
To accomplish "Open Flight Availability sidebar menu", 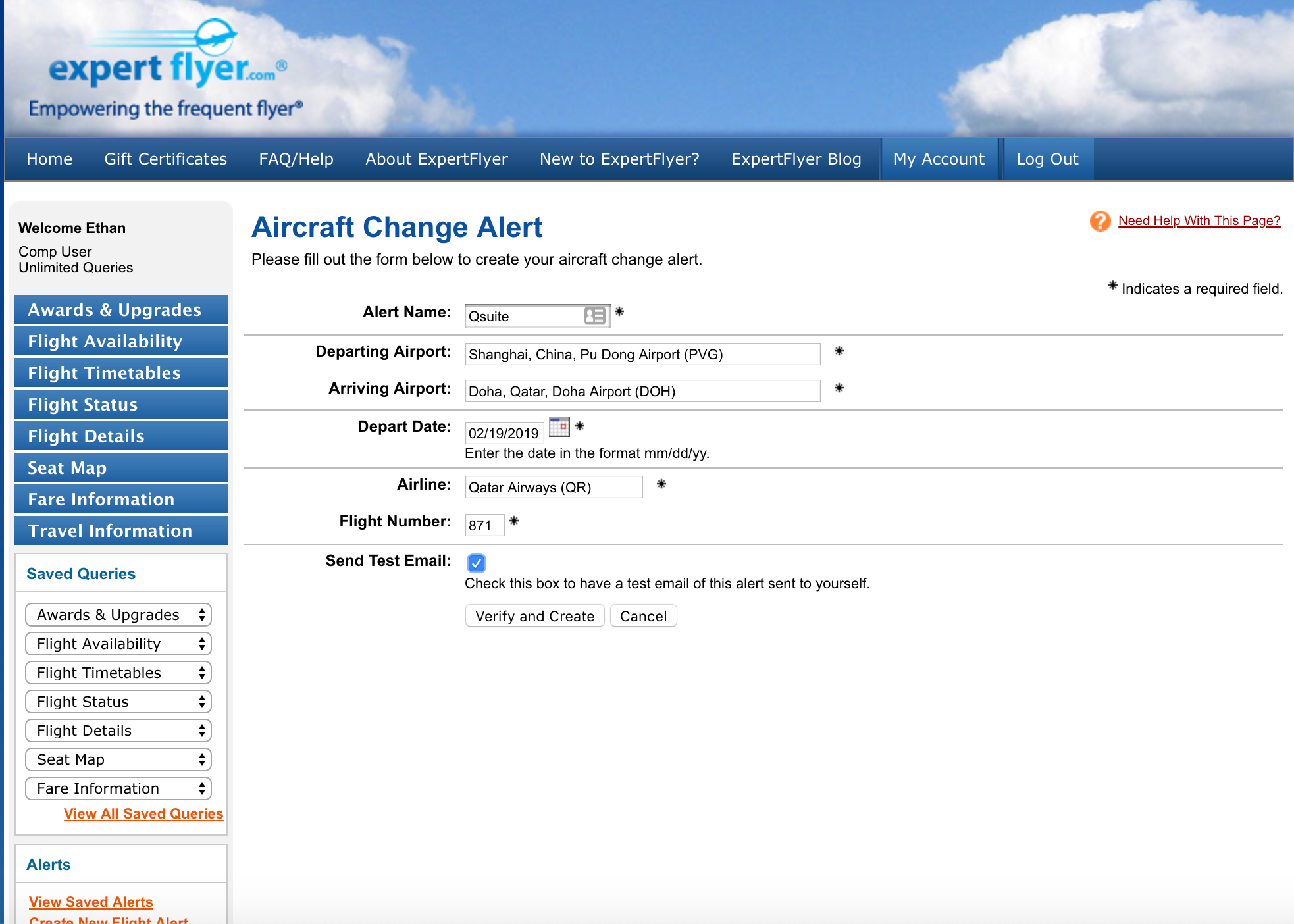I will pos(121,341).
